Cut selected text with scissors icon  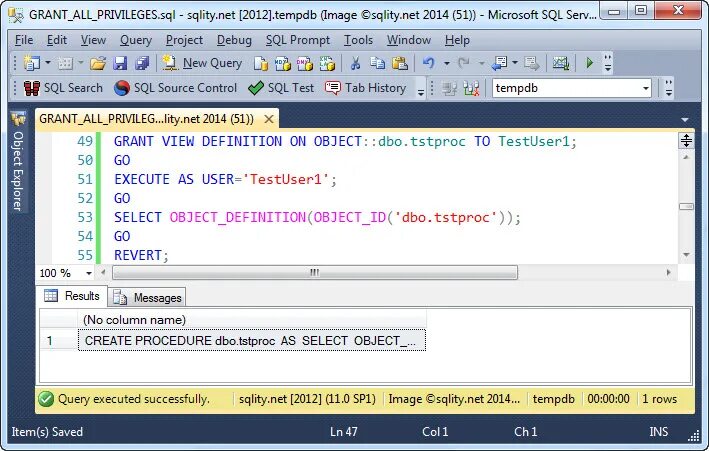pos(355,63)
